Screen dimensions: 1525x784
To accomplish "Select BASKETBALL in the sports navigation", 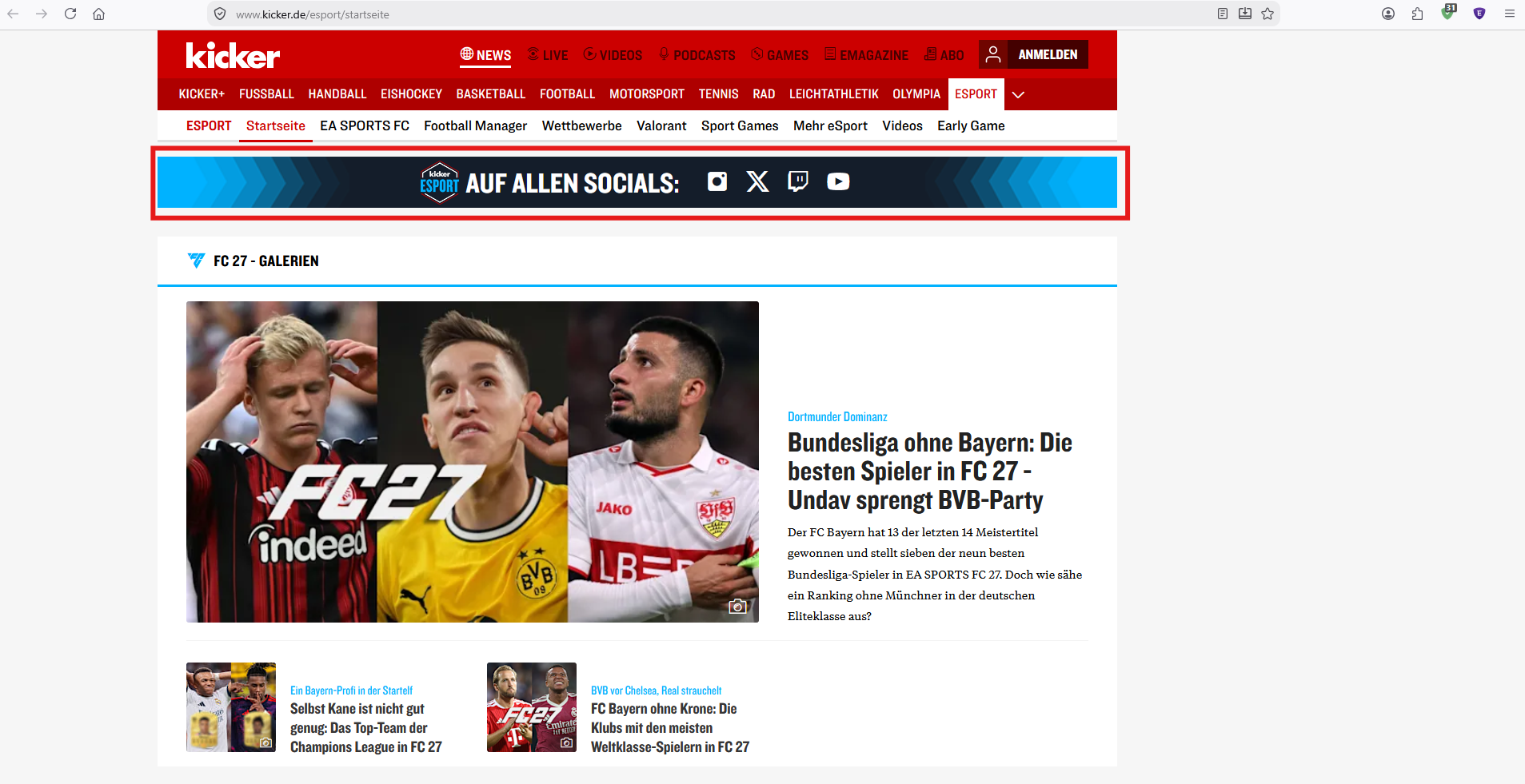I will click(491, 94).
